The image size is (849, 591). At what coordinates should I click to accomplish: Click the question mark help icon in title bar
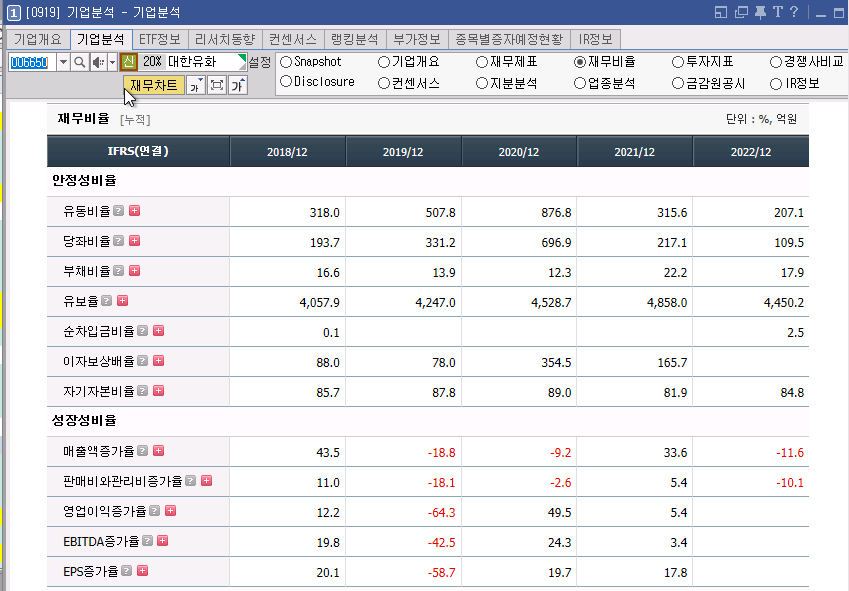(794, 12)
